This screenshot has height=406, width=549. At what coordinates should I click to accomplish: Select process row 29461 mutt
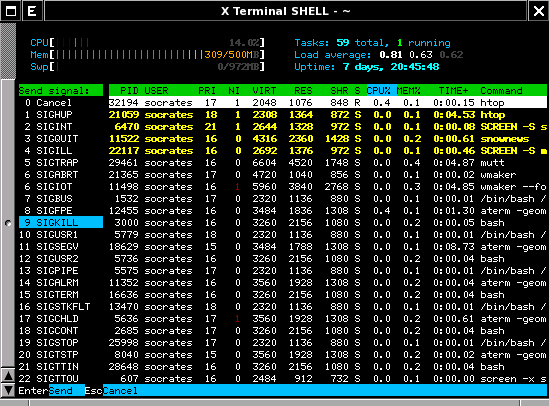click(x=328, y=163)
